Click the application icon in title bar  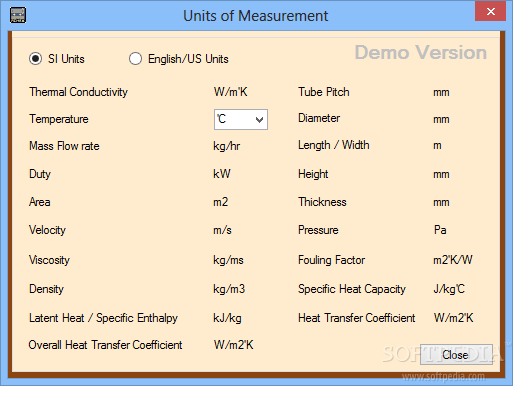coord(18,15)
